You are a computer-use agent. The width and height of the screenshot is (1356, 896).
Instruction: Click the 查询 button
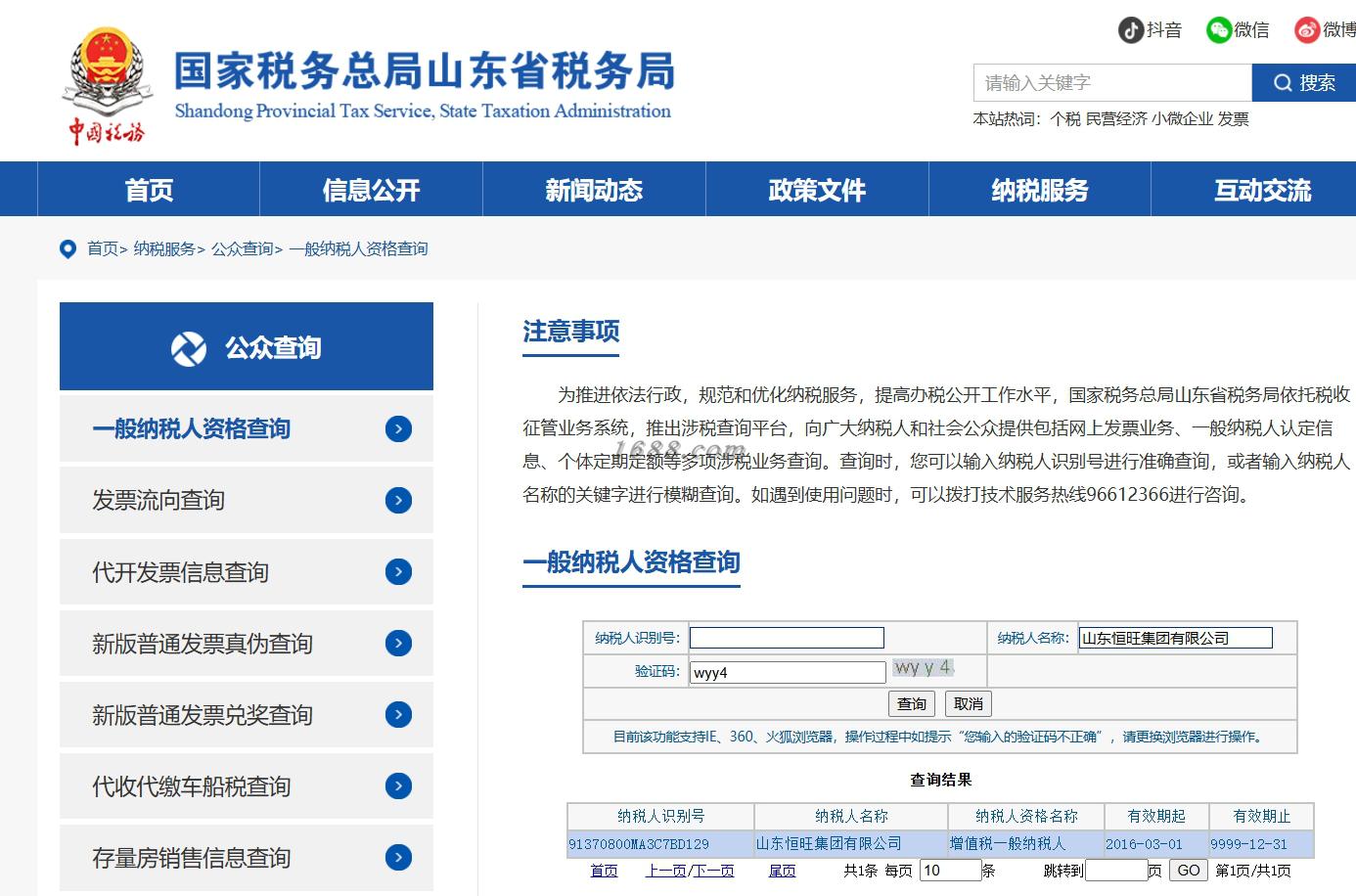(x=912, y=703)
